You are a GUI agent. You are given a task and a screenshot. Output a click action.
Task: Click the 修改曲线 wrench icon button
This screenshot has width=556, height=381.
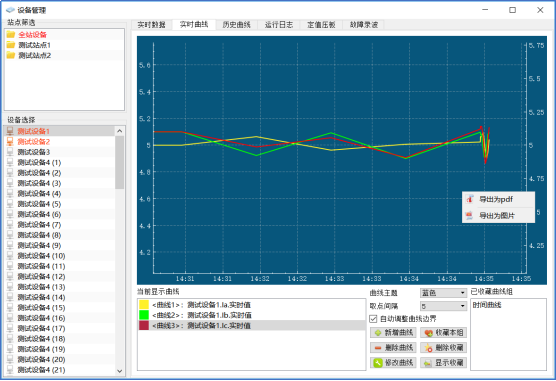(x=393, y=363)
